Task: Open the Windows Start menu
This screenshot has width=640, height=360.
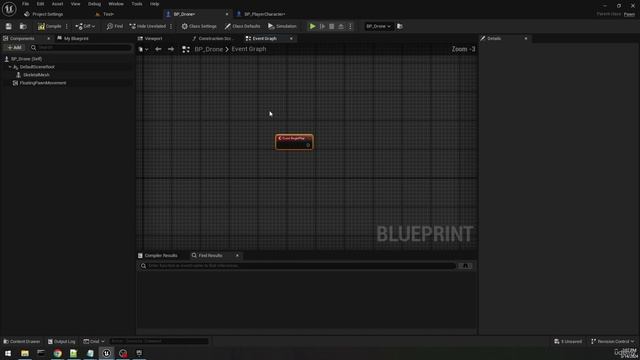Action: 8,353
